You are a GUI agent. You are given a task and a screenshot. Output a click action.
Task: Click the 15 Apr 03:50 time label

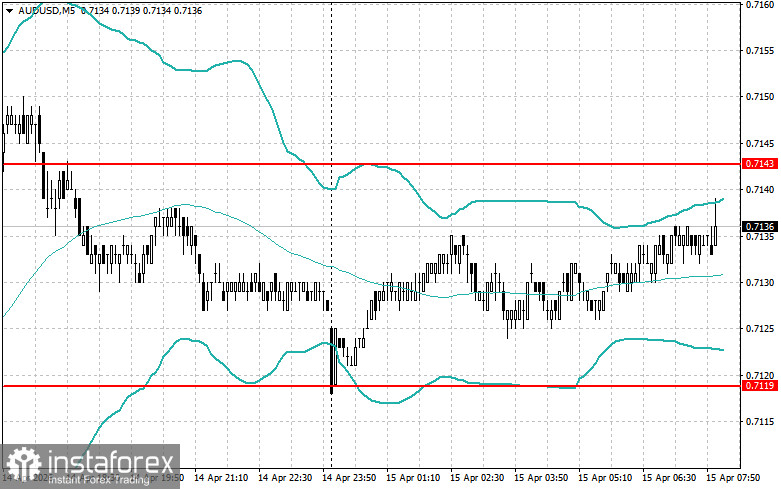click(x=541, y=478)
